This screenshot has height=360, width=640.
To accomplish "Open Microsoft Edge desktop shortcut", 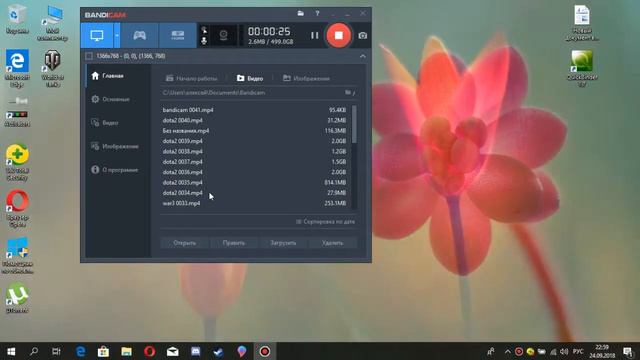I will point(17,68).
